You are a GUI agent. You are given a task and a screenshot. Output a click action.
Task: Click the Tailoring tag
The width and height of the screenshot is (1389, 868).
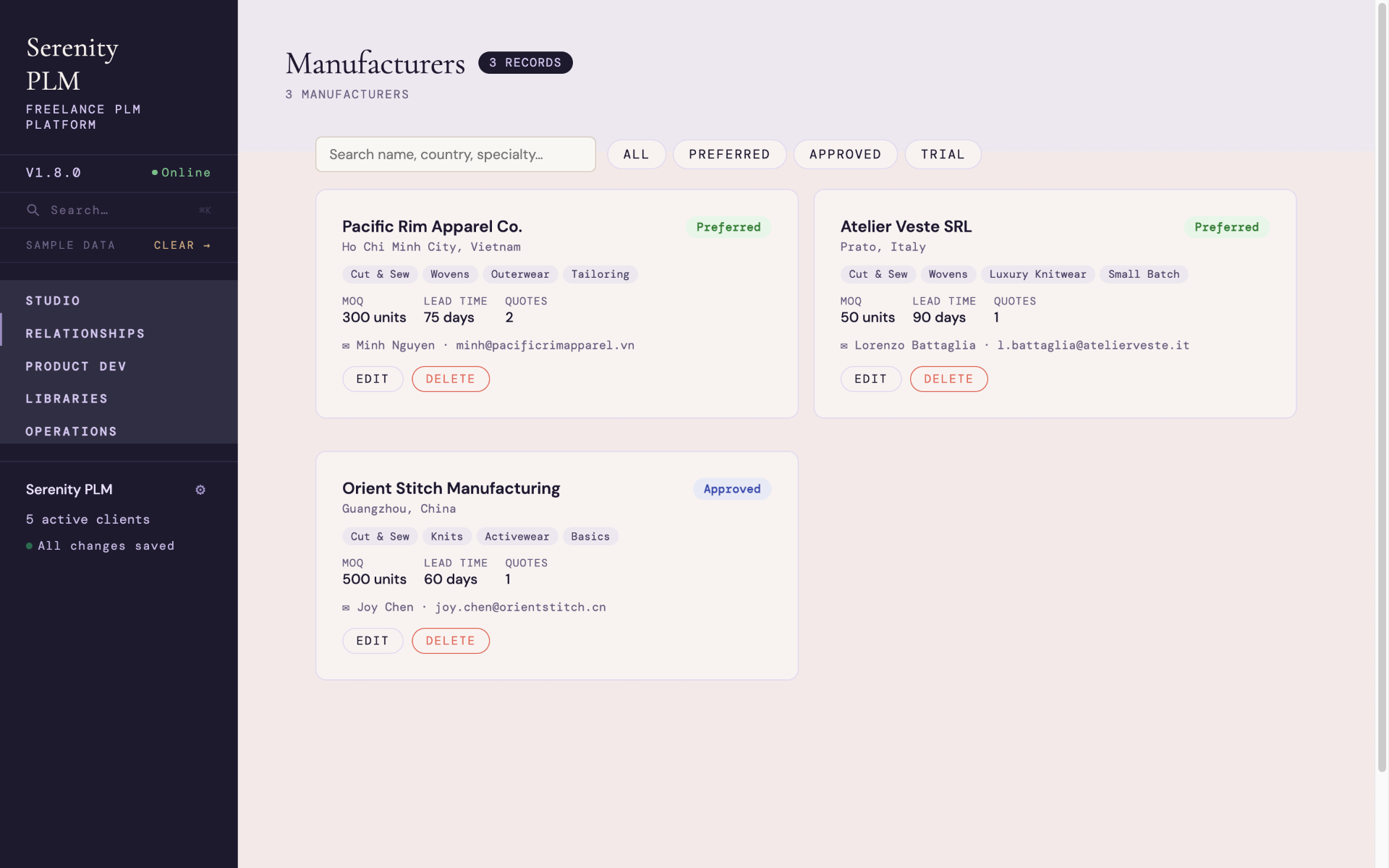[x=600, y=274]
